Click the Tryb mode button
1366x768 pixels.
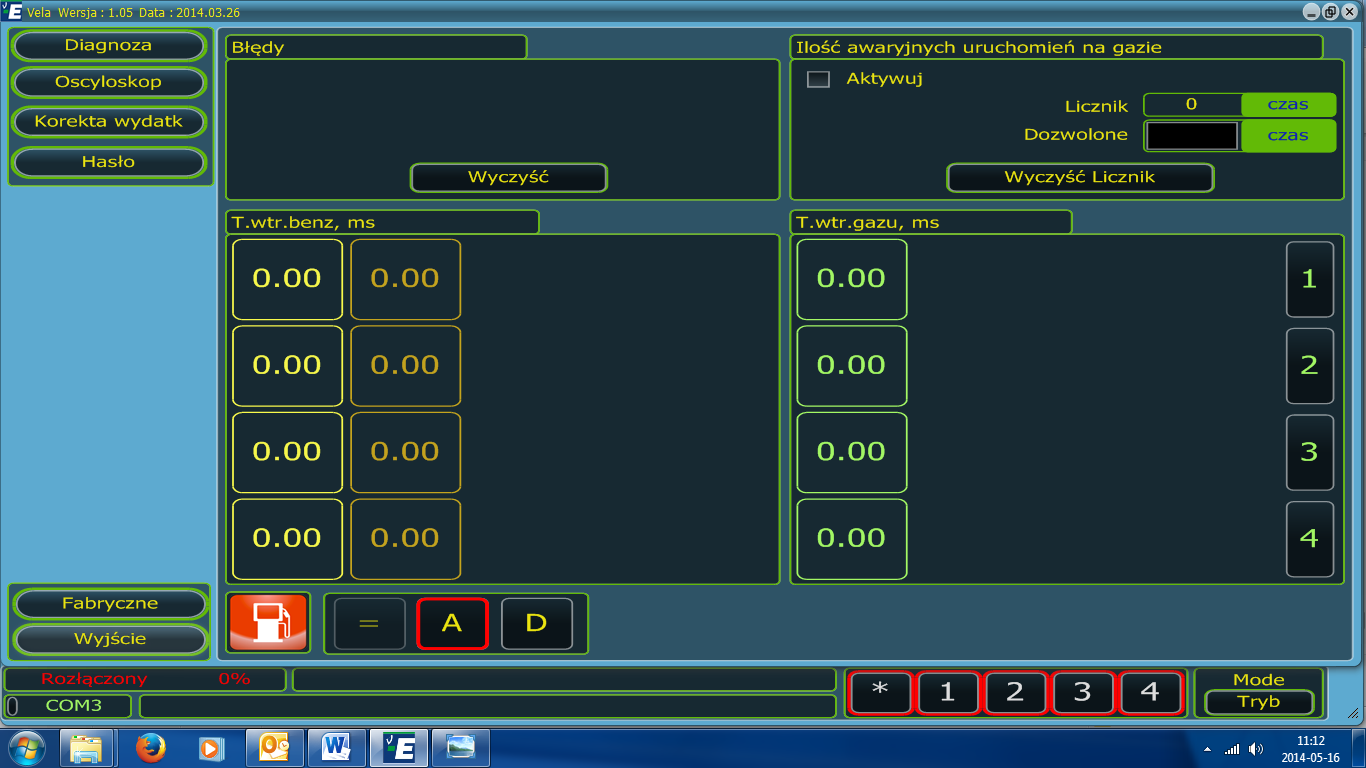[x=1258, y=701]
